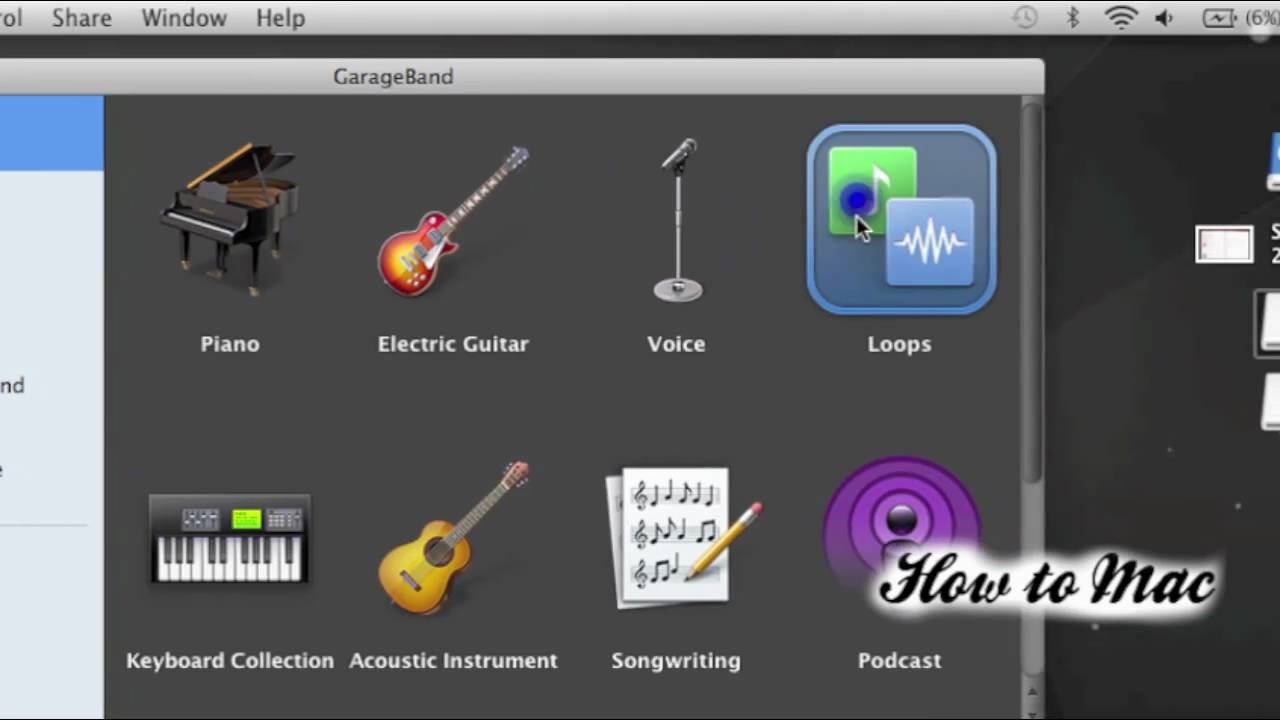Click the Bluetooth menu bar icon
1280x720 pixels.
click(1073, 18)
